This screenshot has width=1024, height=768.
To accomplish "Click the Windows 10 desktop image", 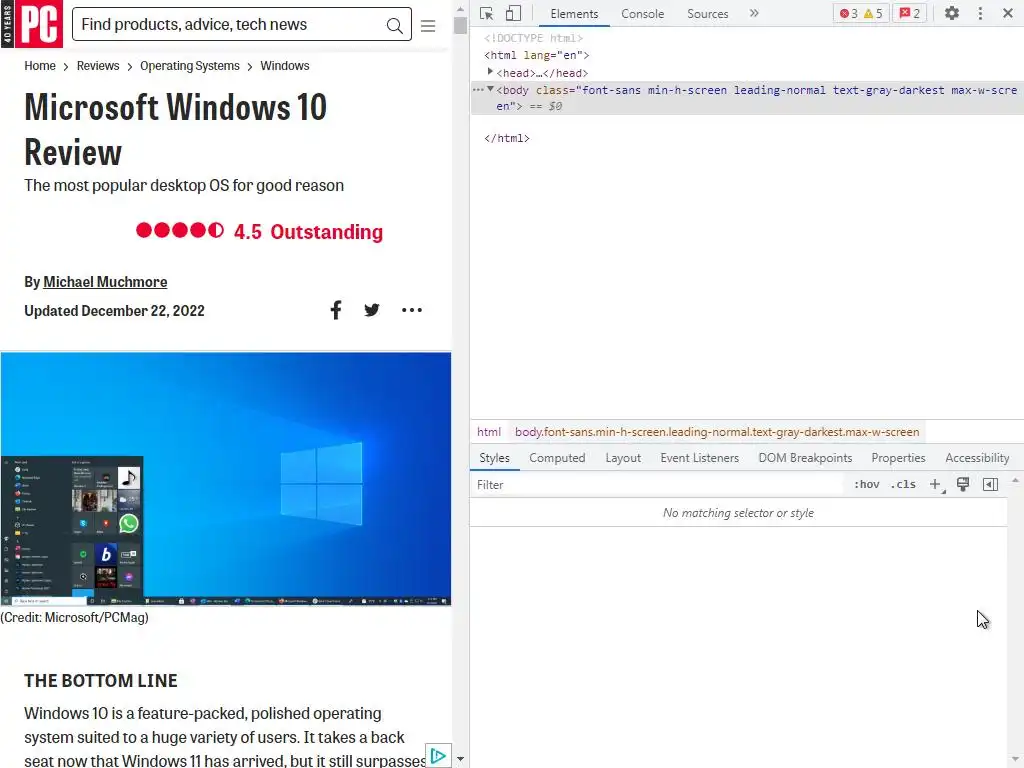I will [226, 479].
